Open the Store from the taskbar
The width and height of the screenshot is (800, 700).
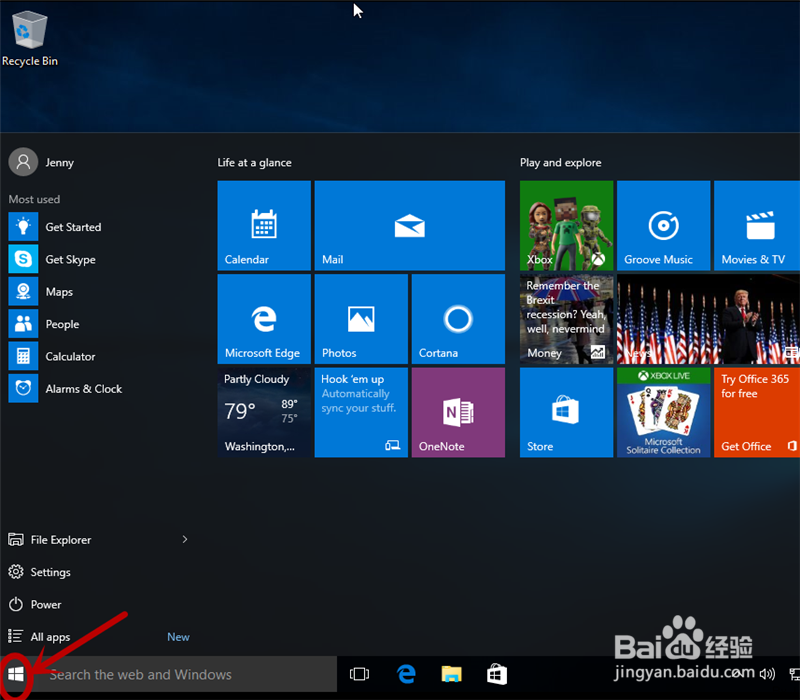tap(497, 674)
